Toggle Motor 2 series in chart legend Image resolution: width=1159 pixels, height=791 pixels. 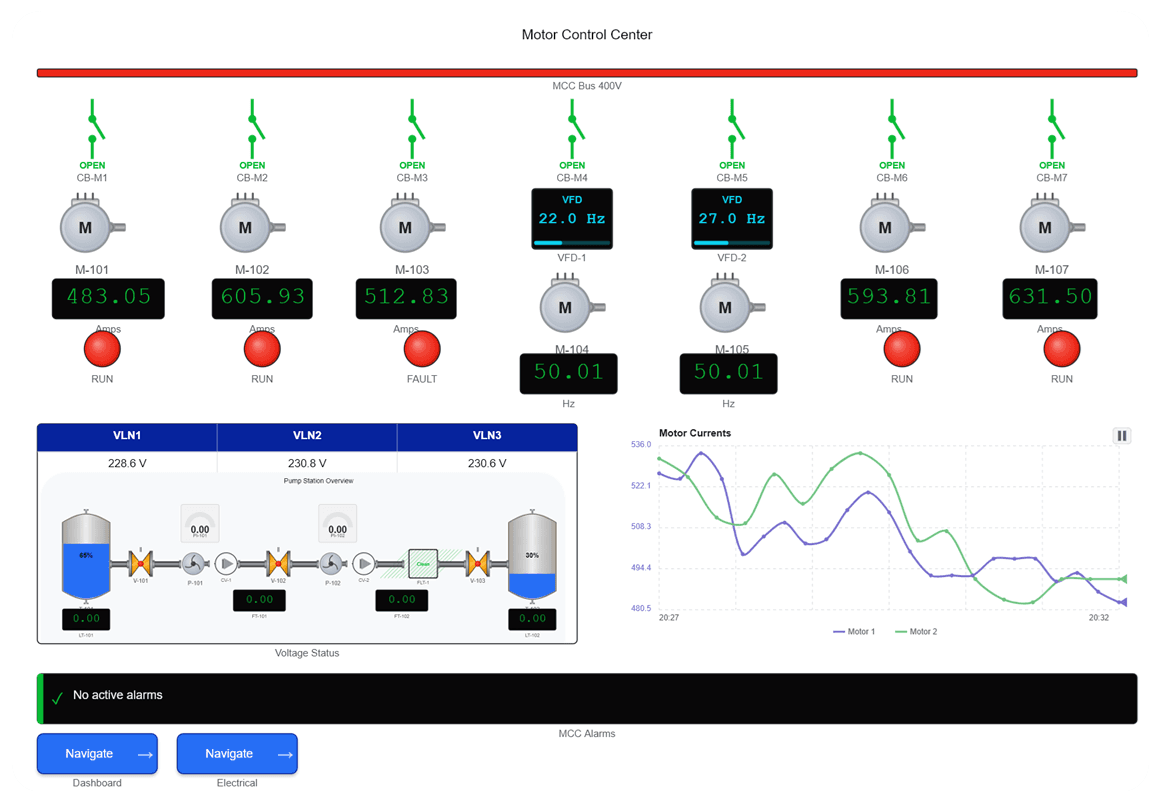pos(916,631)
